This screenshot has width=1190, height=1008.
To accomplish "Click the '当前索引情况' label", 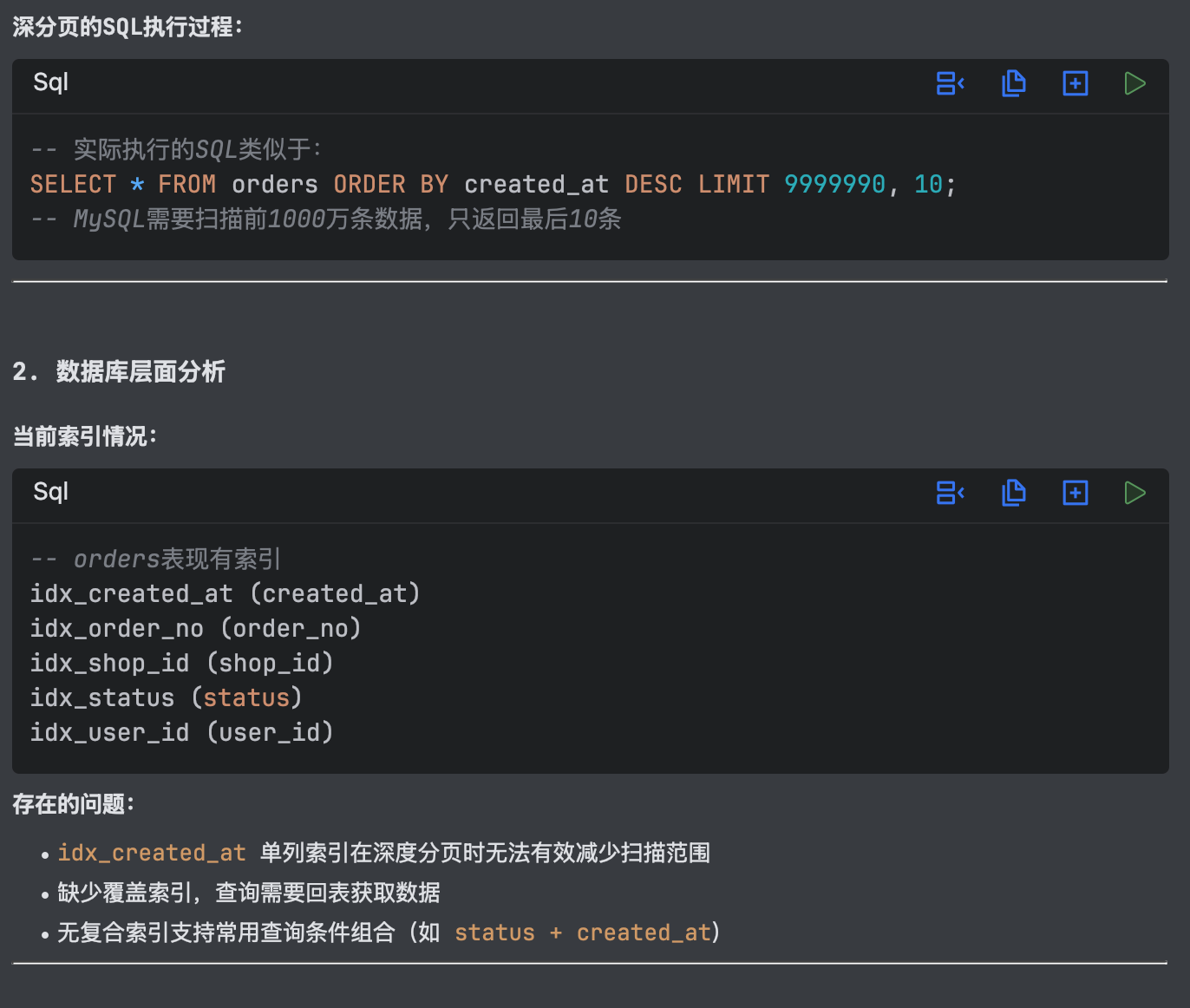I will pyautogui.click(x=84, y=435).
